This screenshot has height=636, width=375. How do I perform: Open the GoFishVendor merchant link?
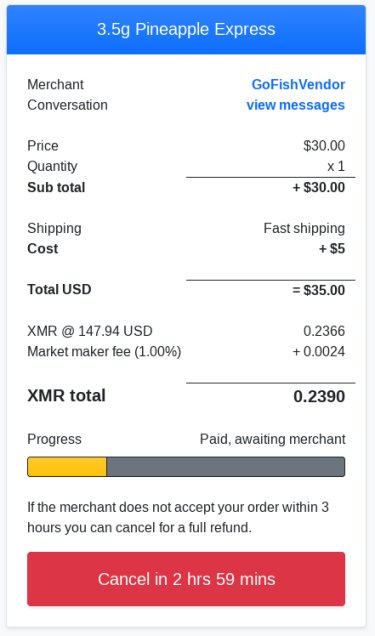pos(298,84)
